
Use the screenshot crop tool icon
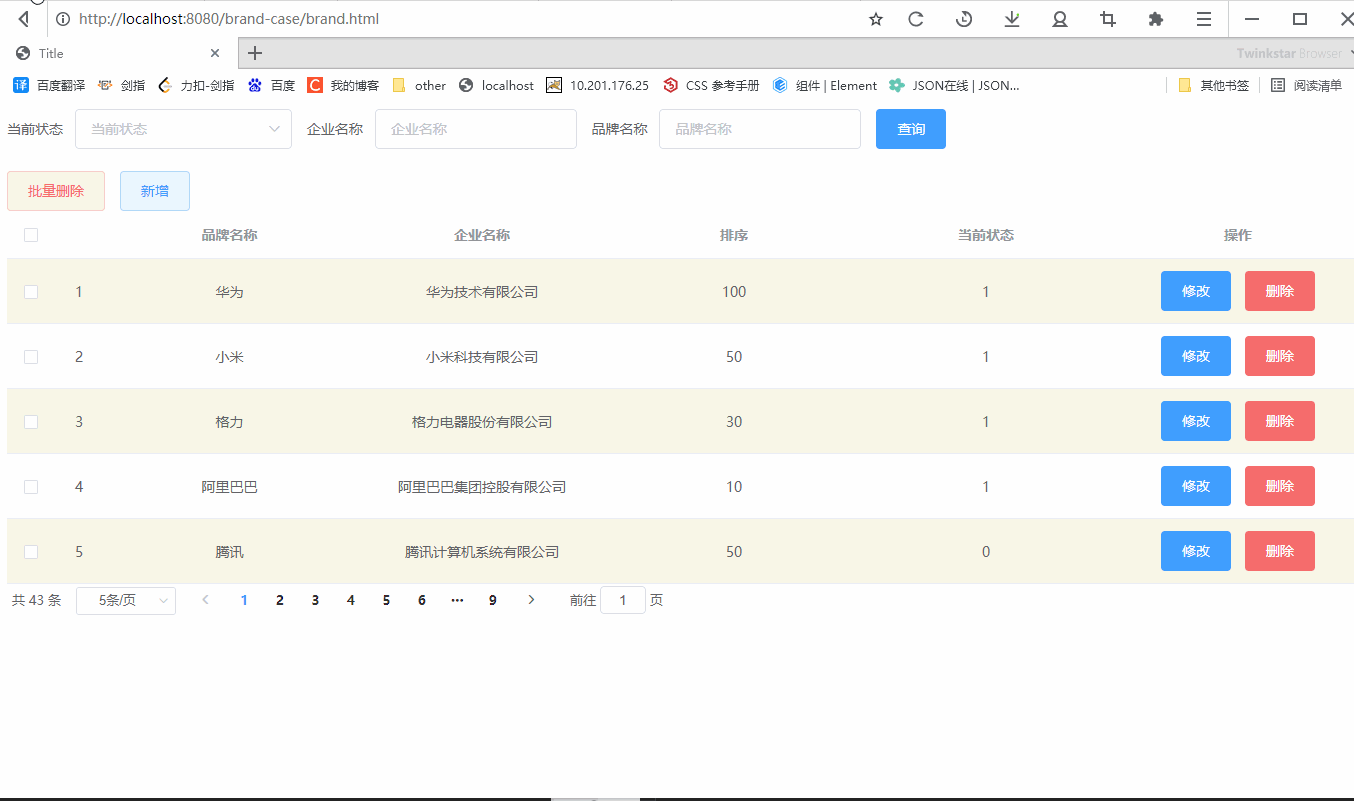pyautogui.click(x=1107, y=18)
